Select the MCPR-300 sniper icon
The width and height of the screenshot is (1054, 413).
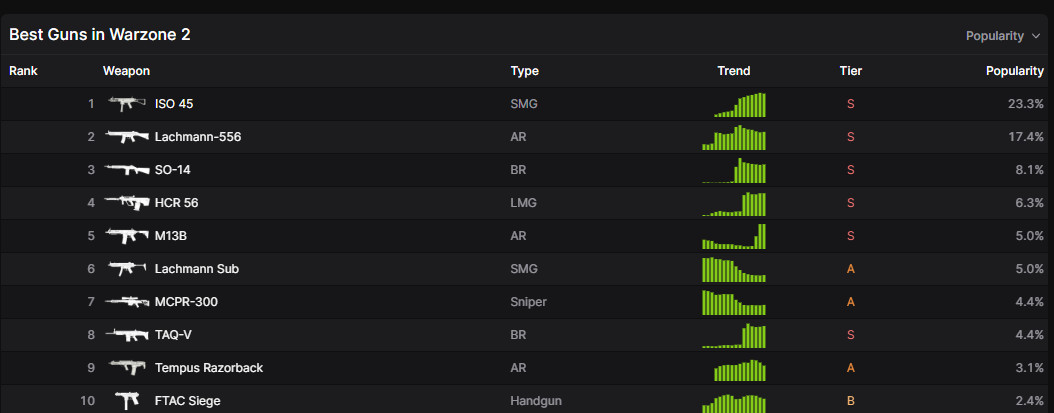click(127, 302)
